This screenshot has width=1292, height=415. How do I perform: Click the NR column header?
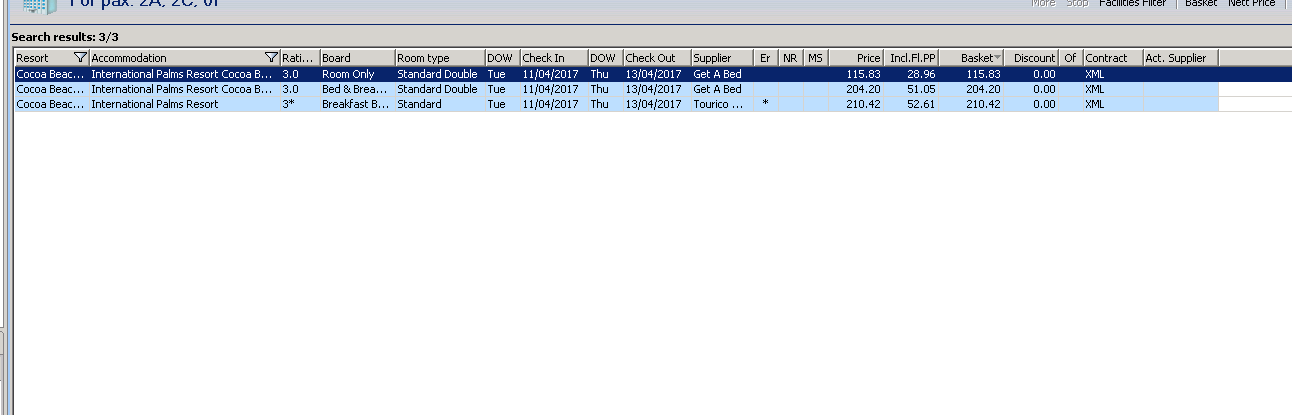point(791,58)
